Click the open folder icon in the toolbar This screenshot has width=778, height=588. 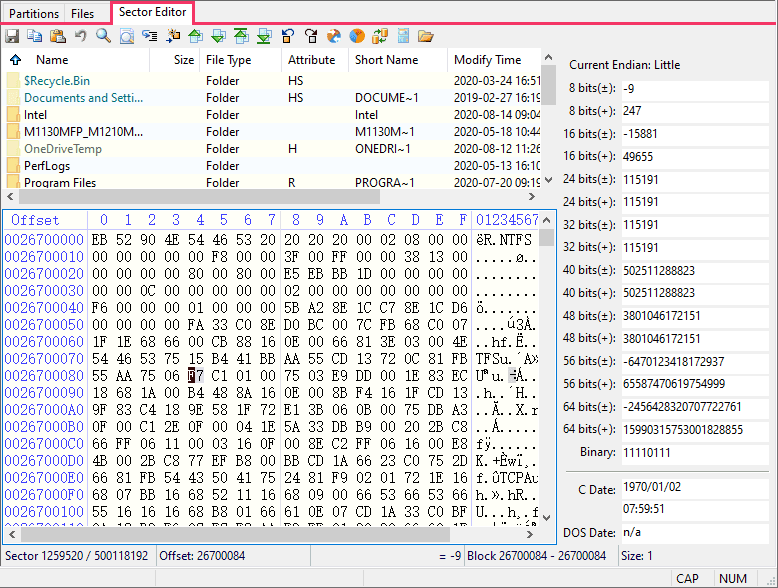(425, 36)
